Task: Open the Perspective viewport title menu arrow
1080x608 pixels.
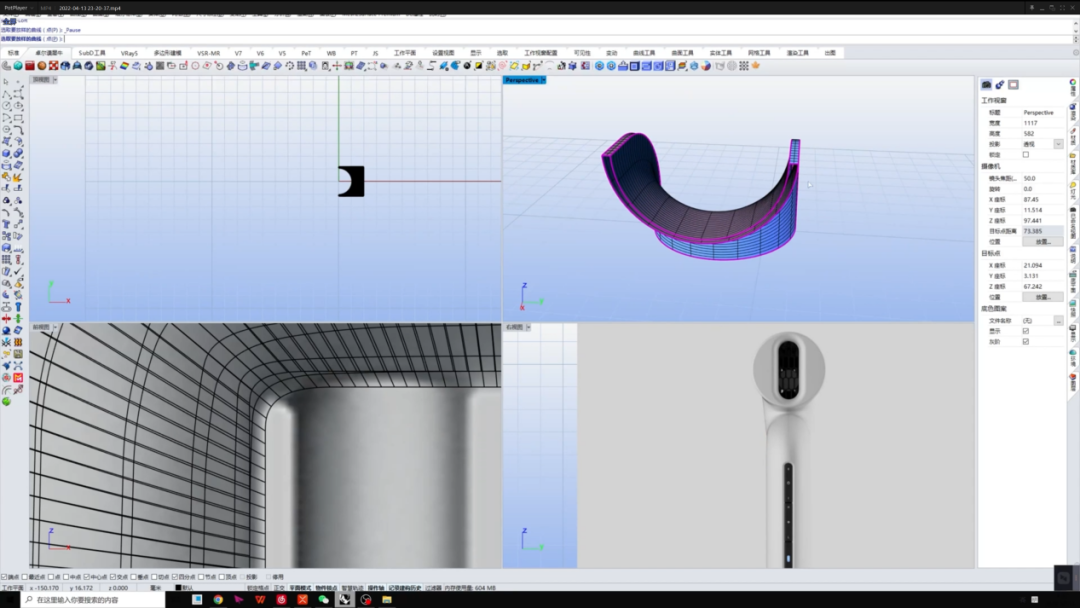Action: (x=543, y=81)
